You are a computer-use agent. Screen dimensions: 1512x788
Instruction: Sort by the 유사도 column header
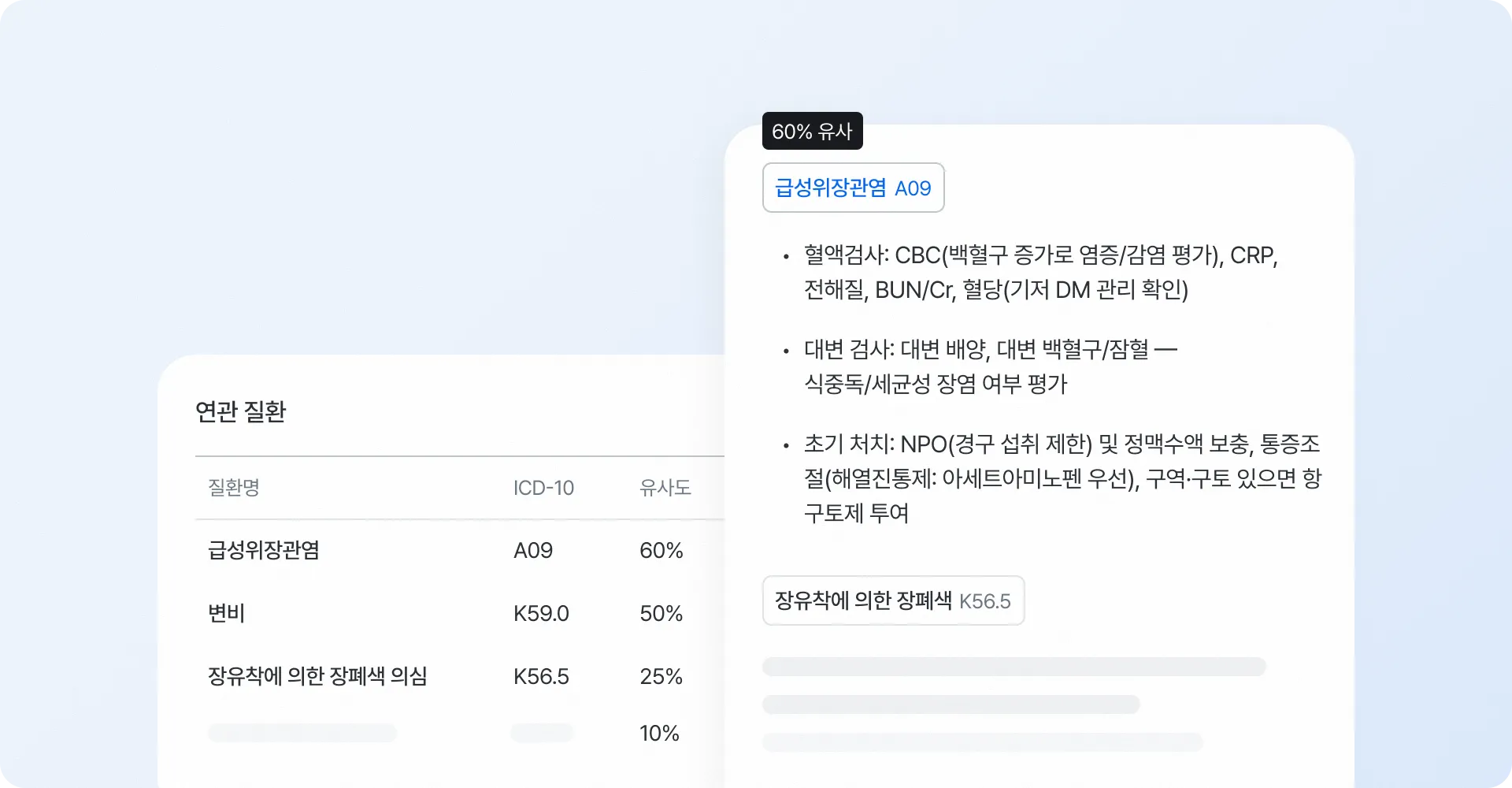[x=665, y=488]
